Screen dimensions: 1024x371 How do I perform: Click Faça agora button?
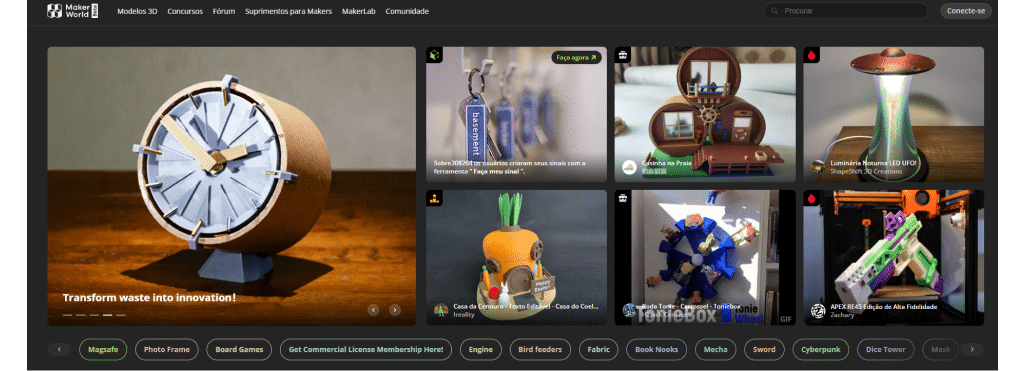(577, 57)
